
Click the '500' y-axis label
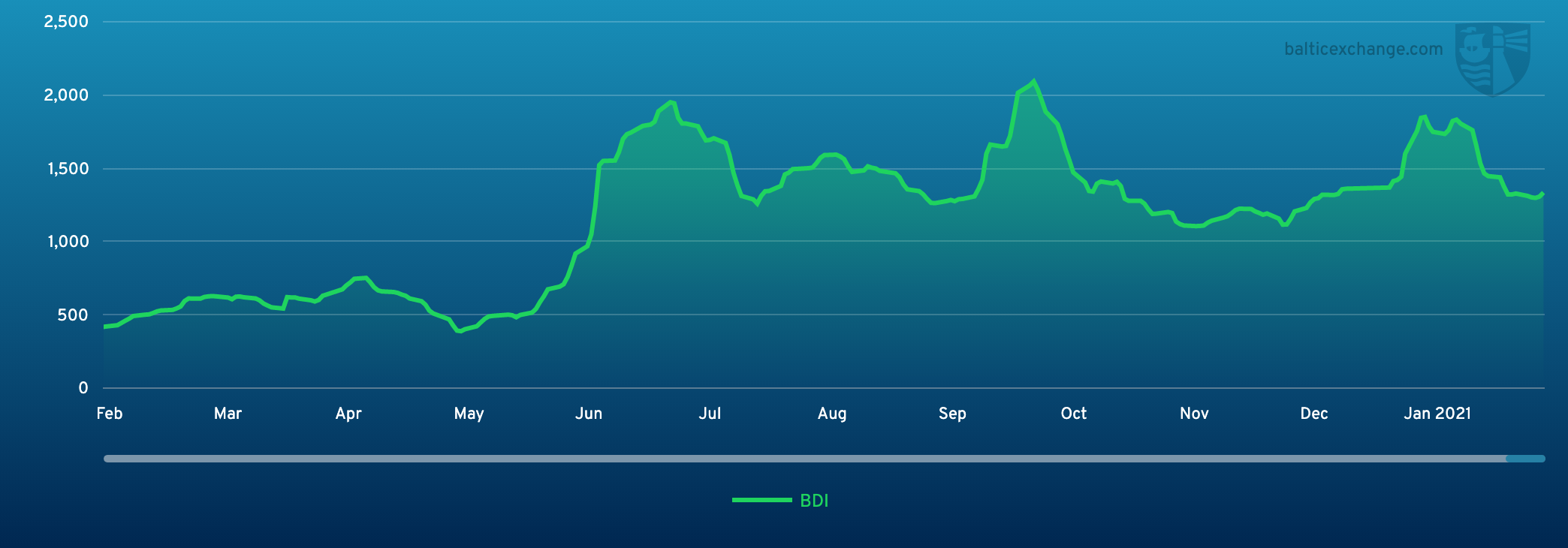click(73, 315)
